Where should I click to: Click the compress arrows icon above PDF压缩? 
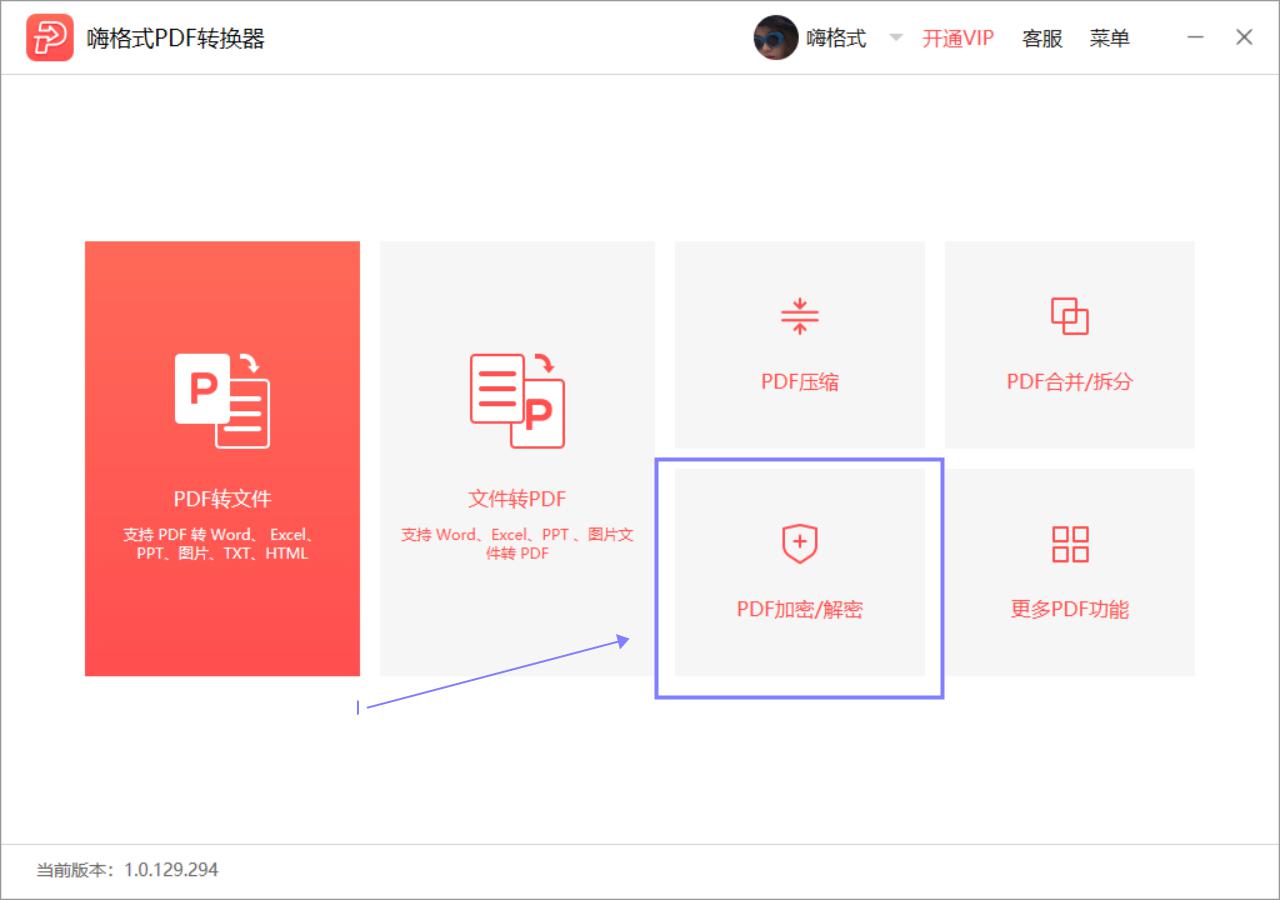(799, 314)
